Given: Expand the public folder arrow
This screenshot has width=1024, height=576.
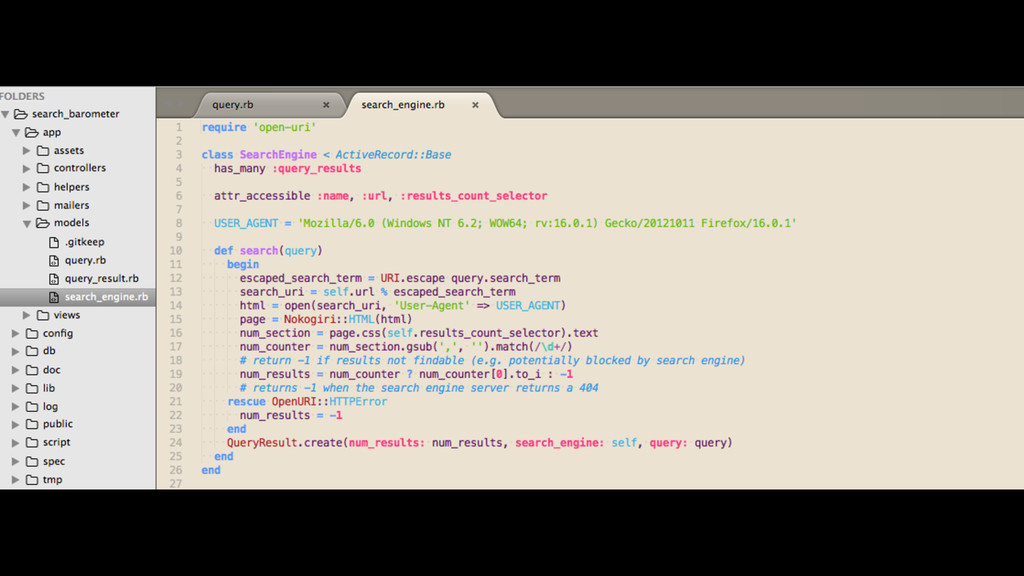Looking at the screenshot, I should pyautogui.click(x=16, y=424).
